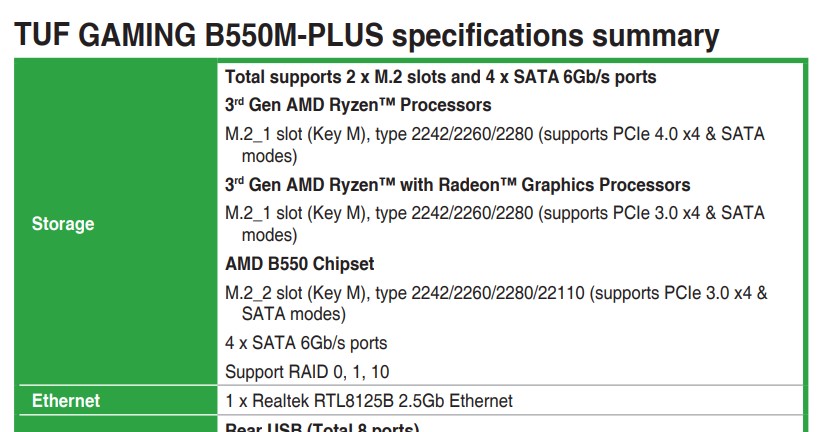The image size is (817, 432).
Task: Click the Storage row header cell
Action: pos(63,224)
